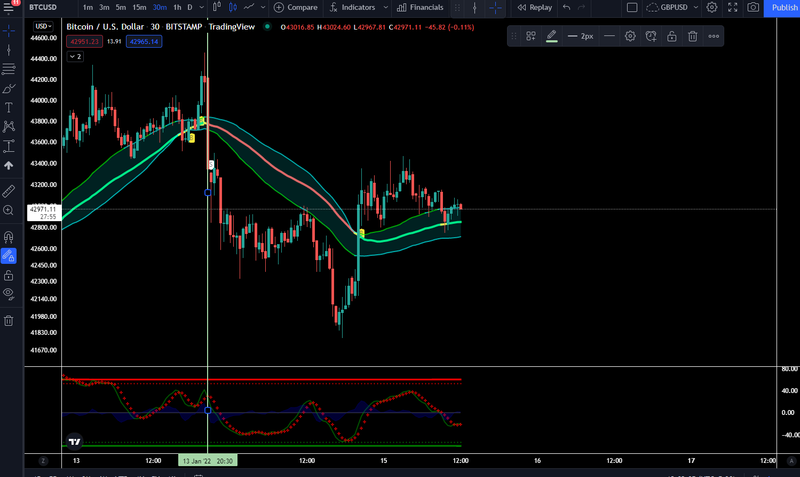Image resolution: width=800 pixels, height=477 pixels.
Task: Select the blue candlestick chart style
Action: click(233, 7)
